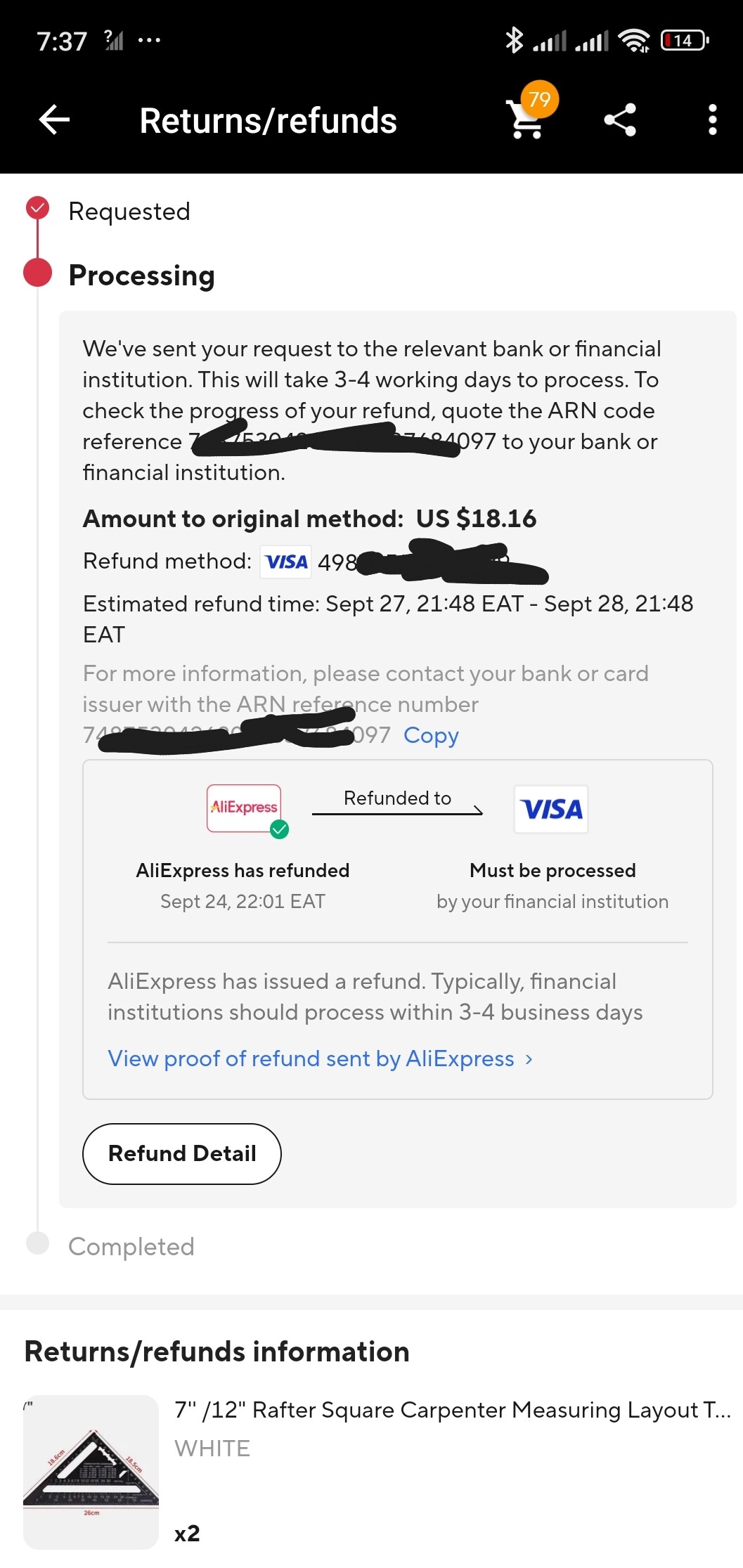
Task: Tap the green verified badge on AliExpress logo
Action: (x=280, y=830)
